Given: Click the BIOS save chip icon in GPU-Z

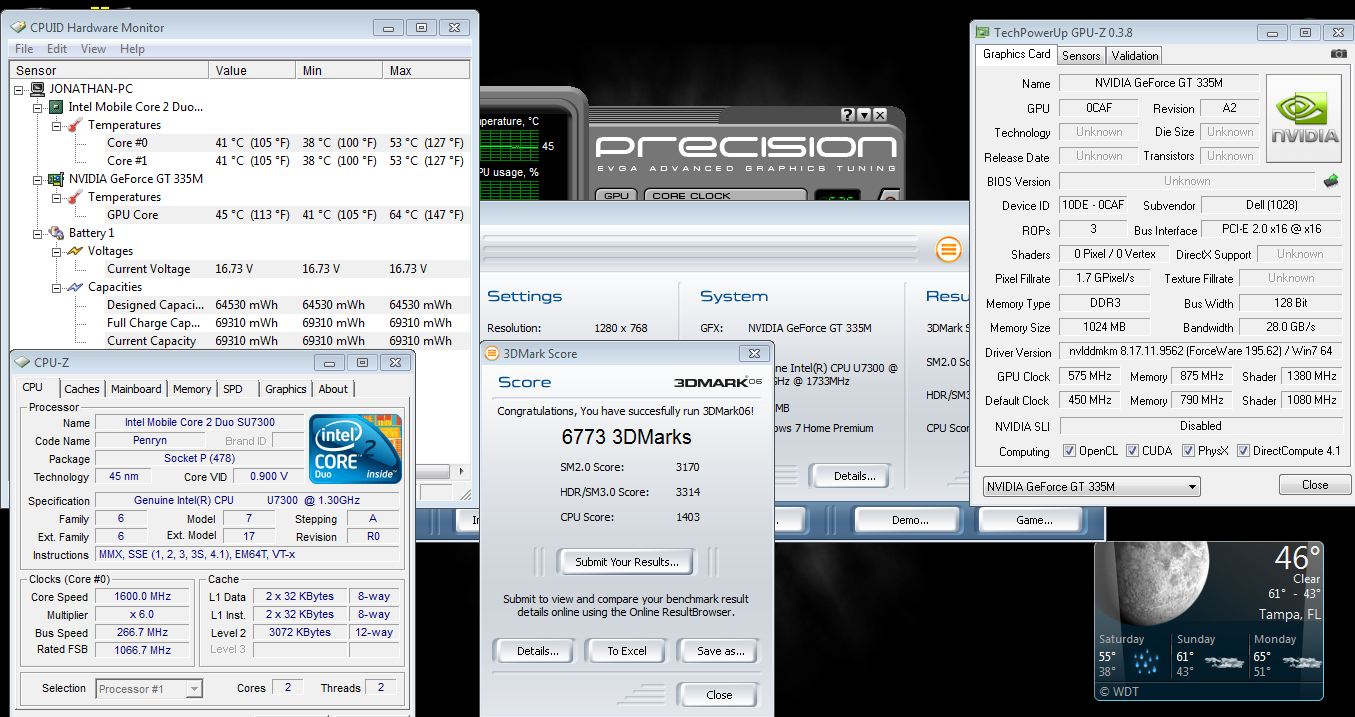Looking at the screenshot, I should click(1330, 181).
